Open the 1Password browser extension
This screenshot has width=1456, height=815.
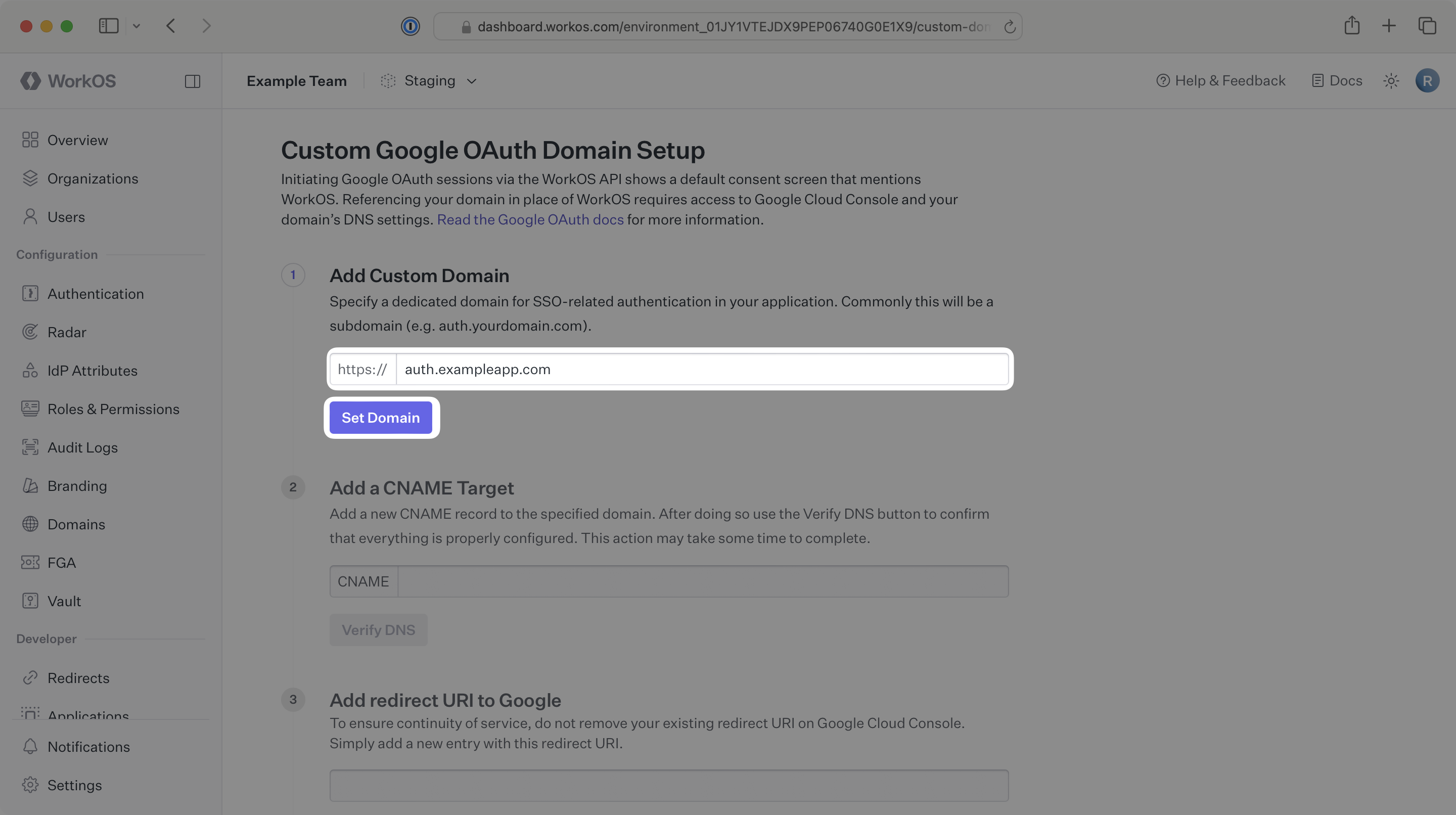coord(411,26)
